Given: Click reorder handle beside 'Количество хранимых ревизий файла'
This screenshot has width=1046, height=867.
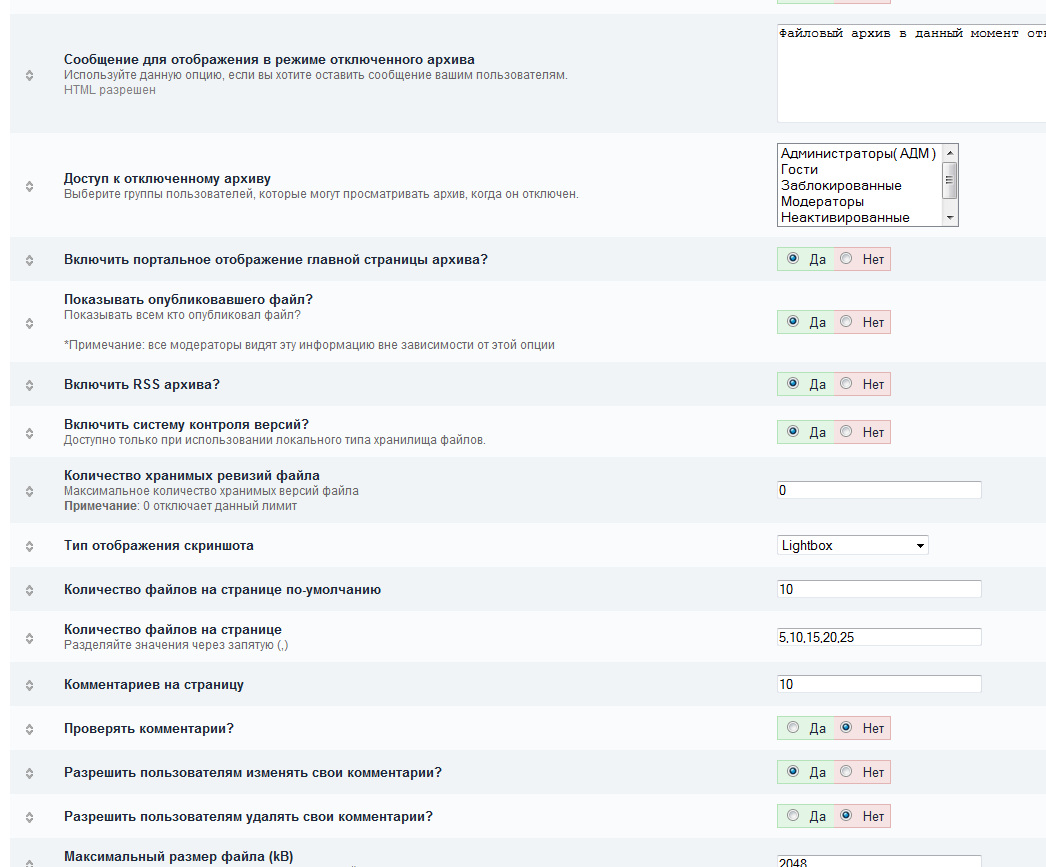Looking at the screenshot, I should 29,491.
